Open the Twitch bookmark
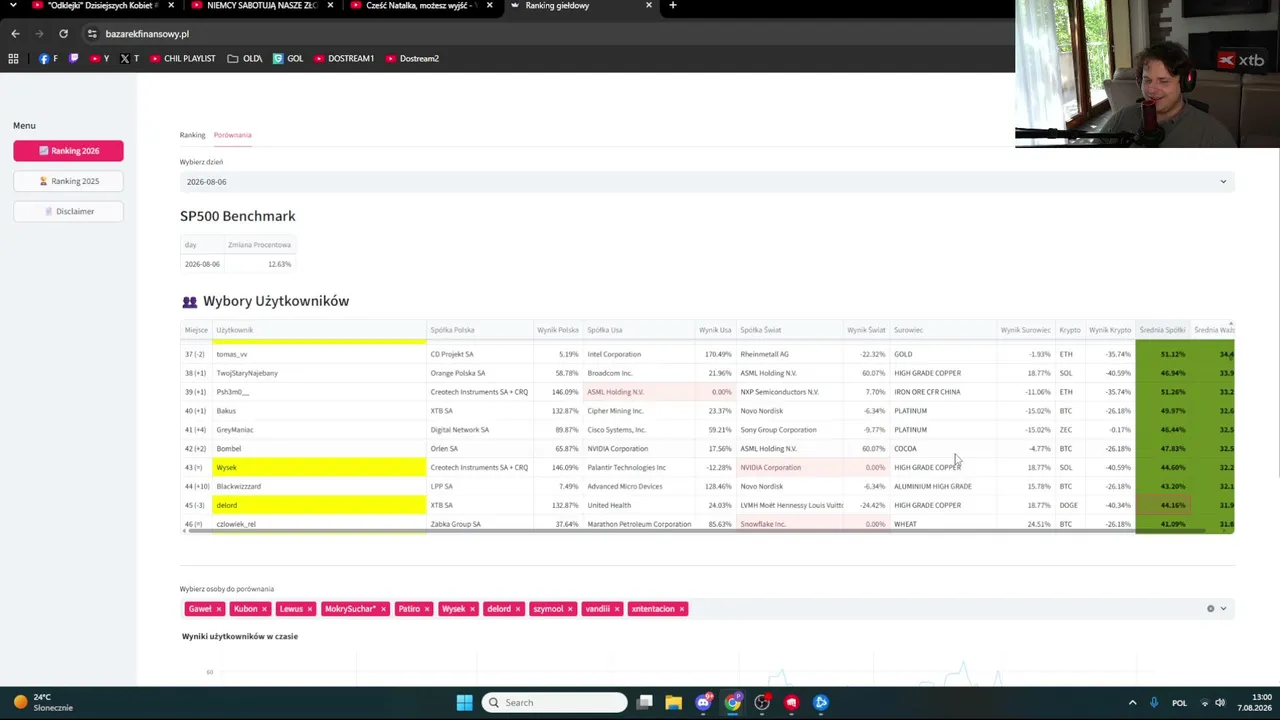 click(x=73, y=59)
